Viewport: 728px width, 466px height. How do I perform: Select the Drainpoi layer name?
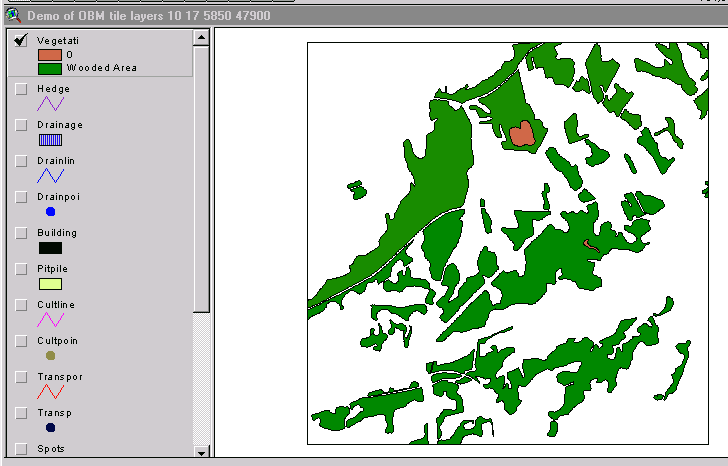click(x=58, y=197)
